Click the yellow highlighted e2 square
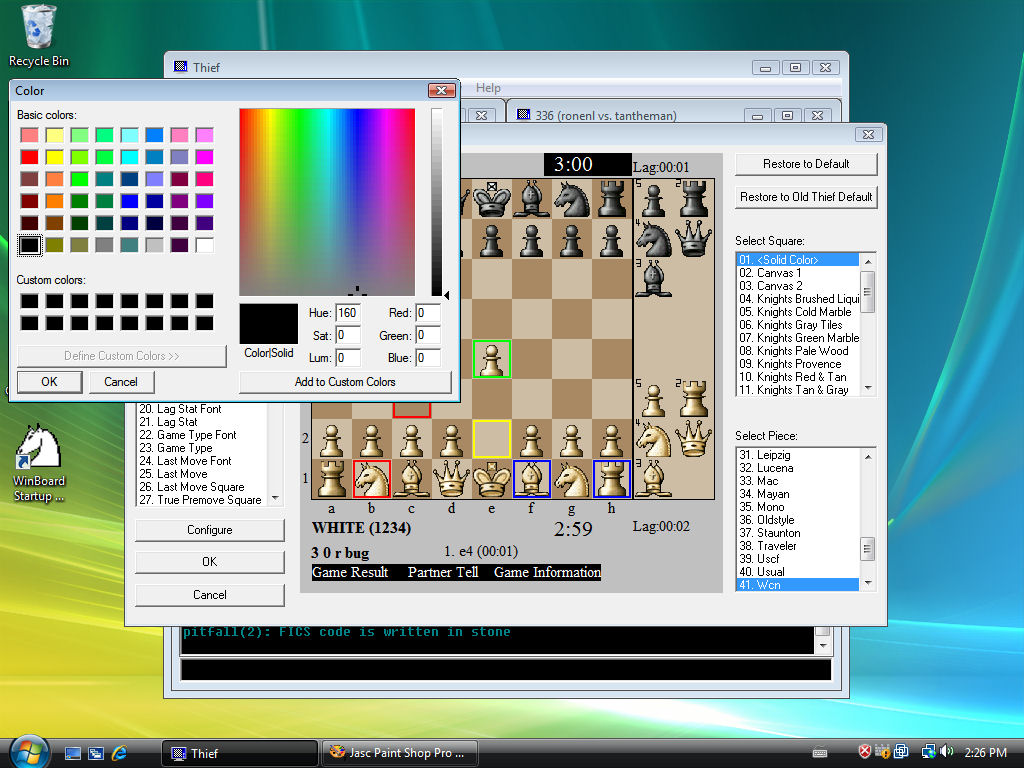 491,439
